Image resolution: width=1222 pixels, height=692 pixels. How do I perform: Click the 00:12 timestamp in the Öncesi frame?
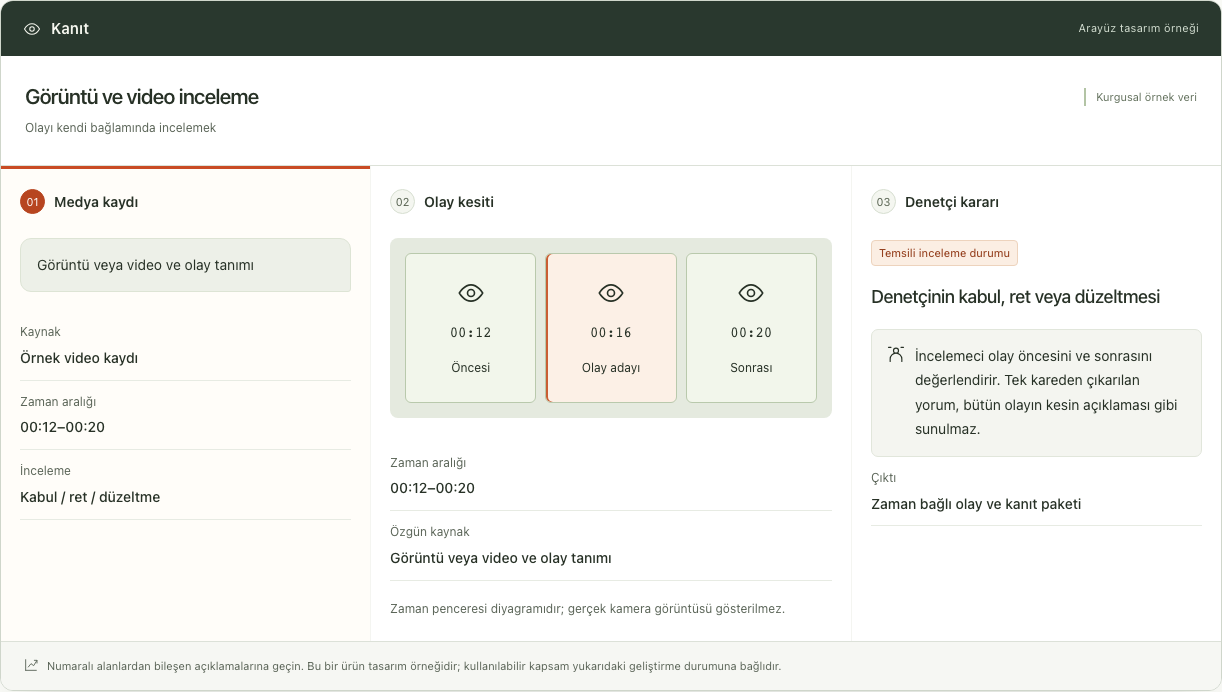point(471,333)
